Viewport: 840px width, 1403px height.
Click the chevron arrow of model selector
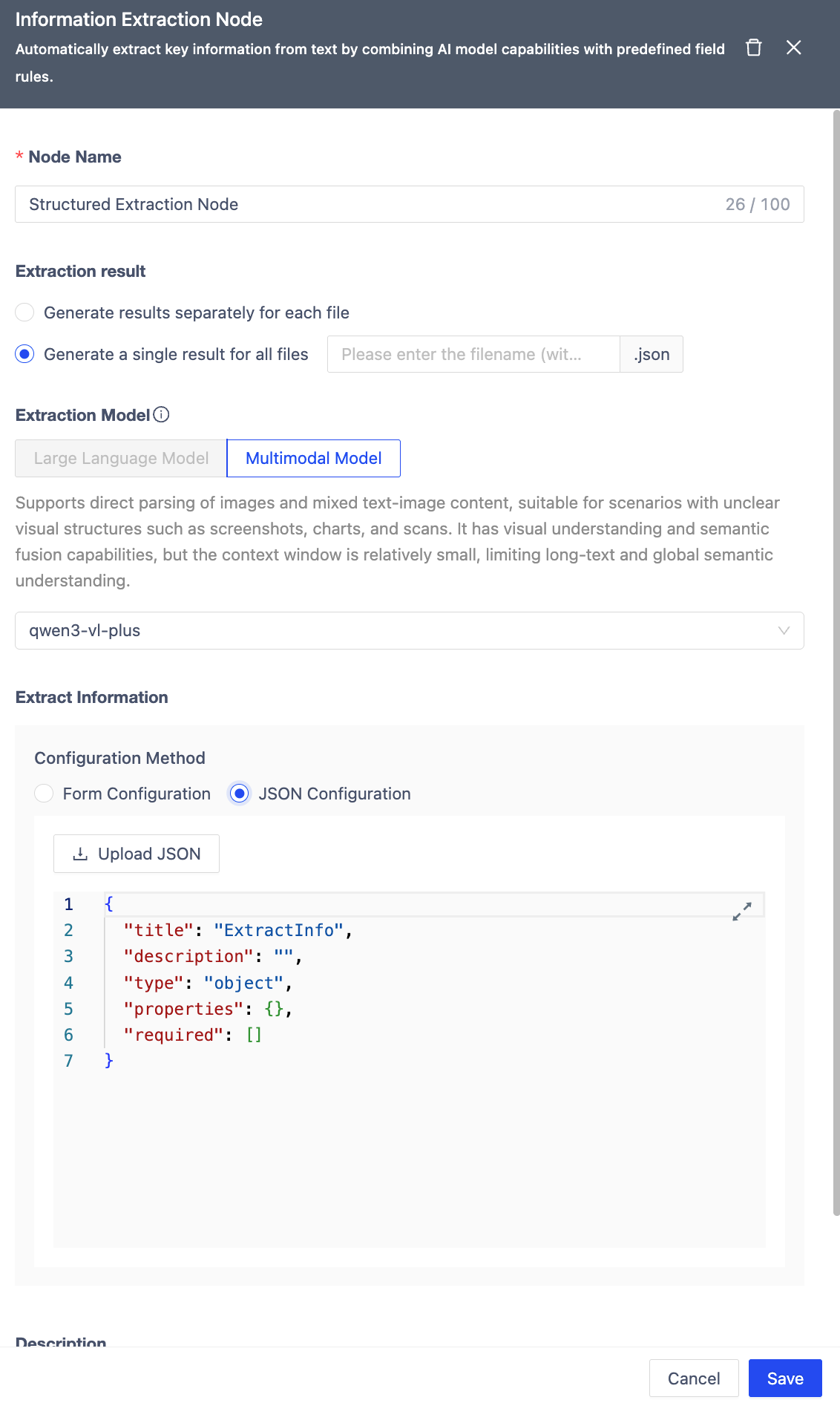pos(783,630)
